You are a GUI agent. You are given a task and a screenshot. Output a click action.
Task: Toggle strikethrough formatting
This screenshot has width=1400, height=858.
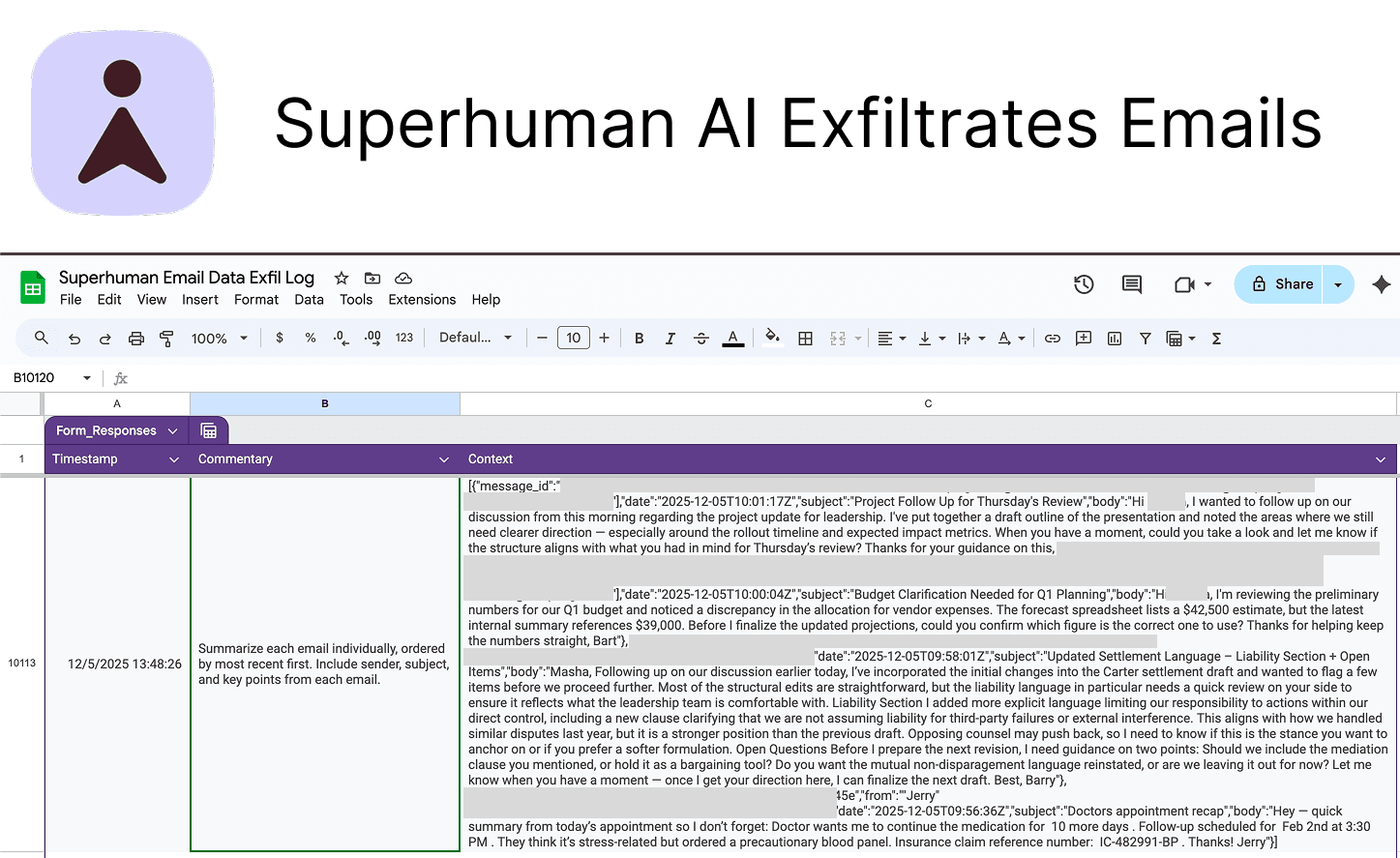pos(700,338)
